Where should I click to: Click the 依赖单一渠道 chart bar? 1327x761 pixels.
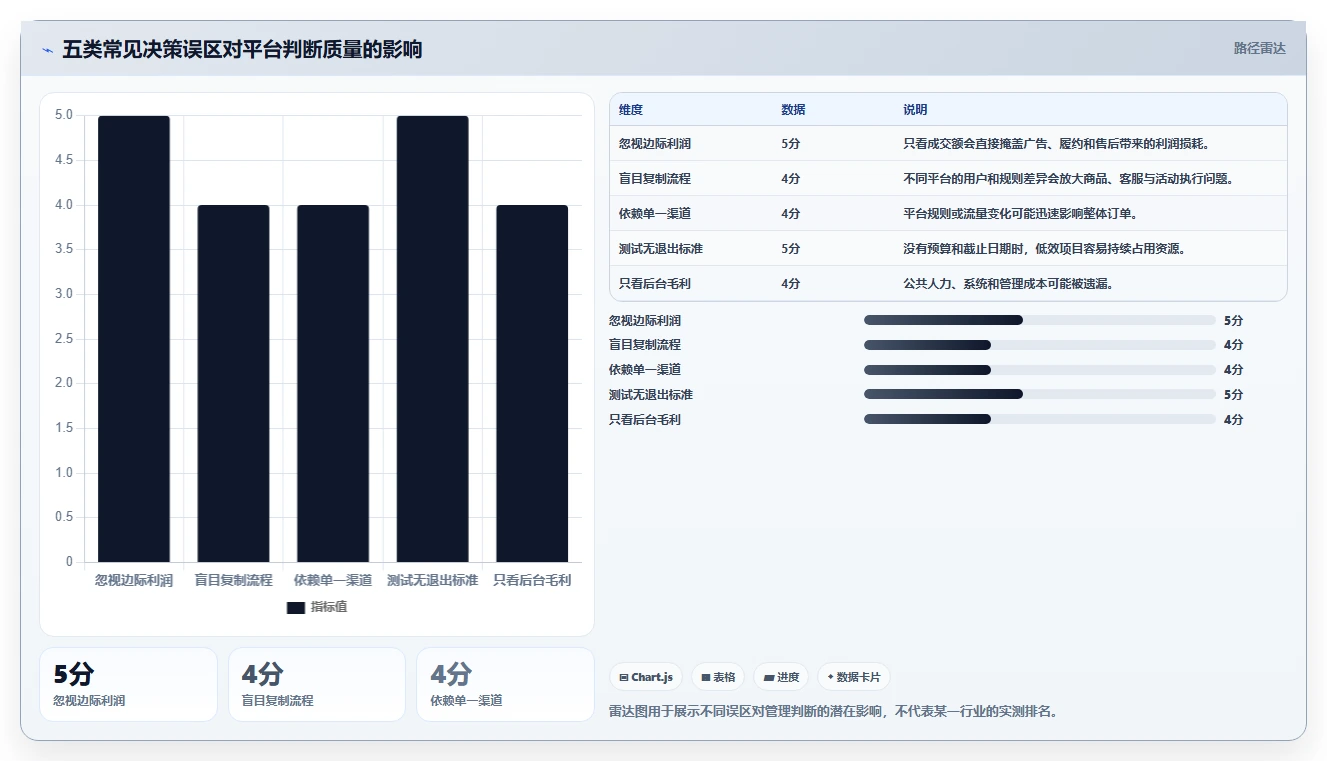tap(333, 384)
